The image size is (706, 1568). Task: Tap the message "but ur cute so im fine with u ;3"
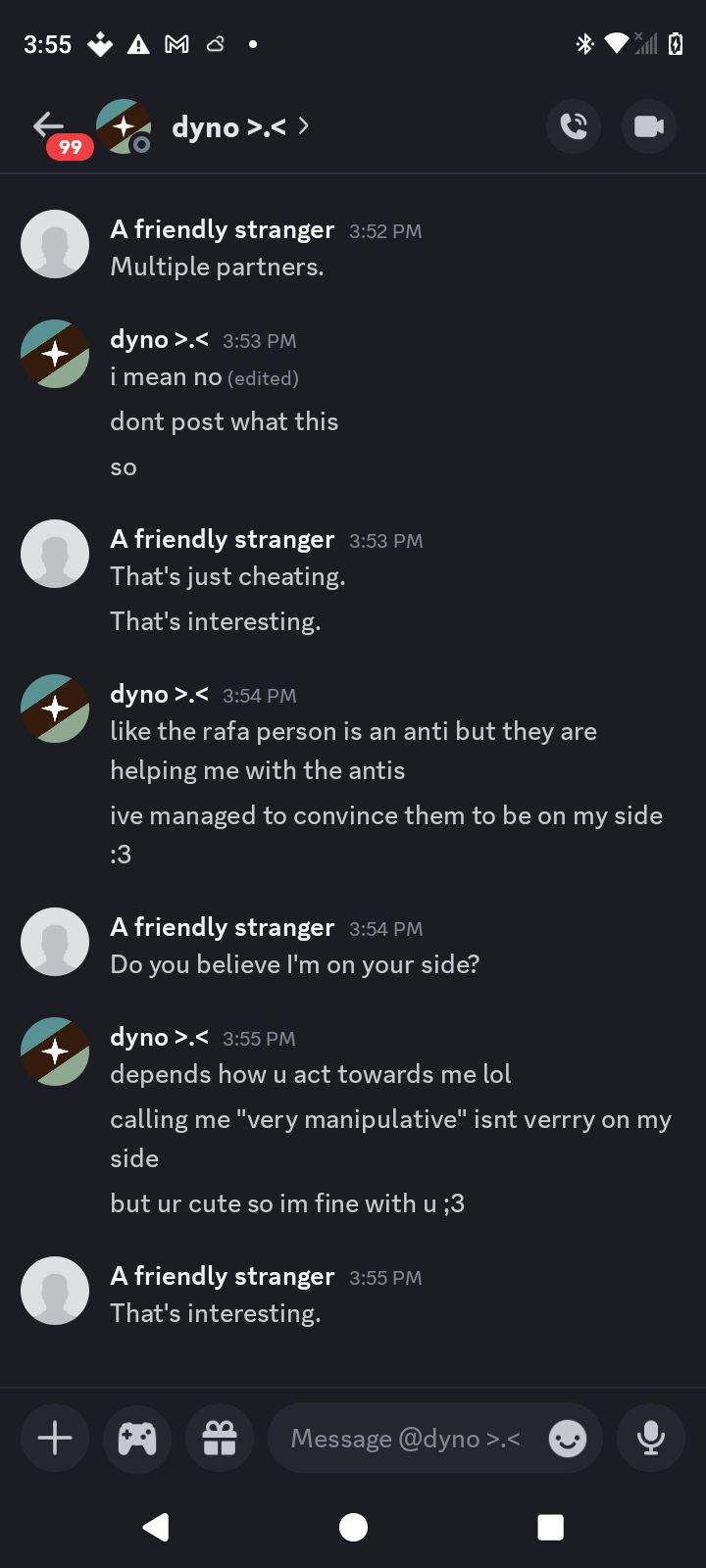(287, 1203)
